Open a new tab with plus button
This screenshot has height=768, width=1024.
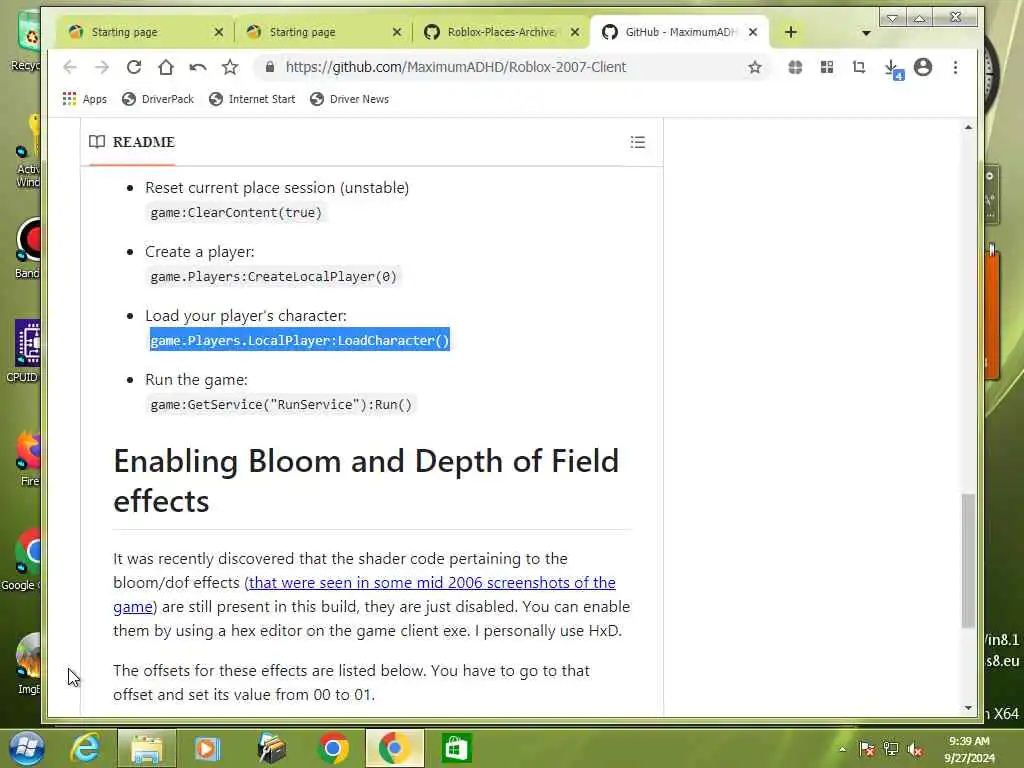tap(790, 32)
